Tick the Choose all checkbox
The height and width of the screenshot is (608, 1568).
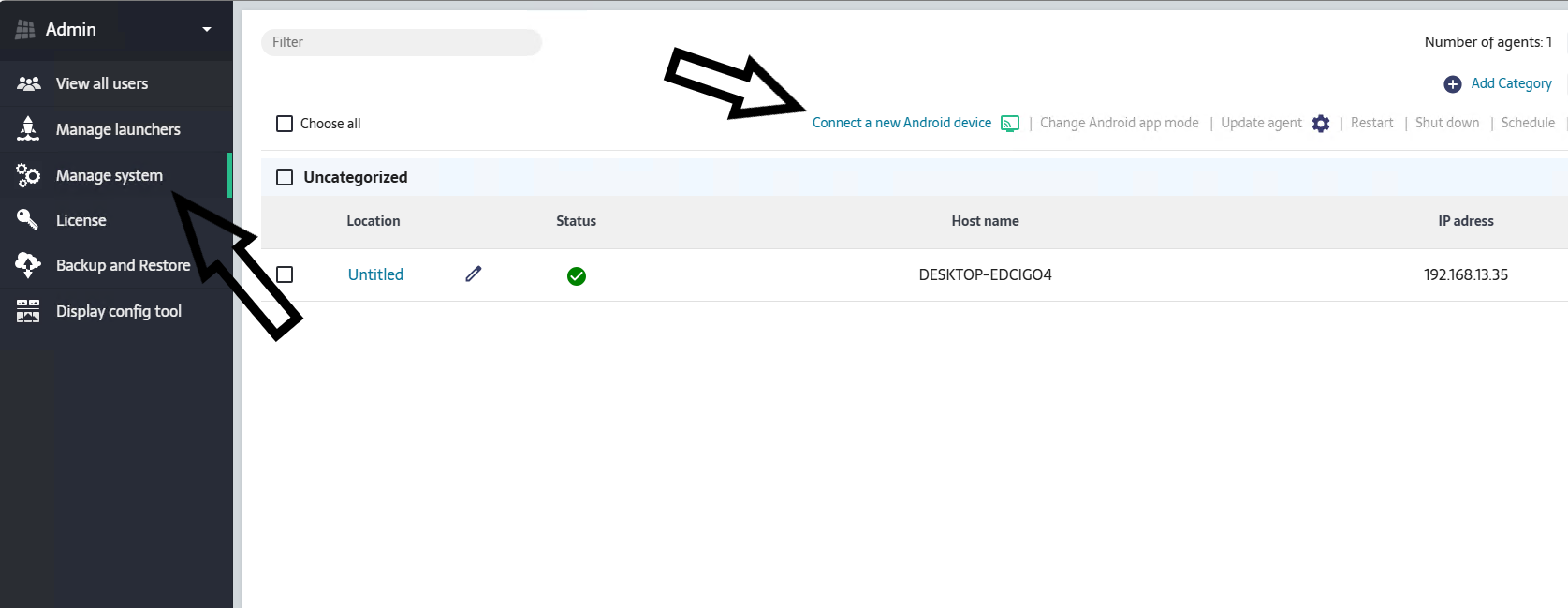point(285,124)
